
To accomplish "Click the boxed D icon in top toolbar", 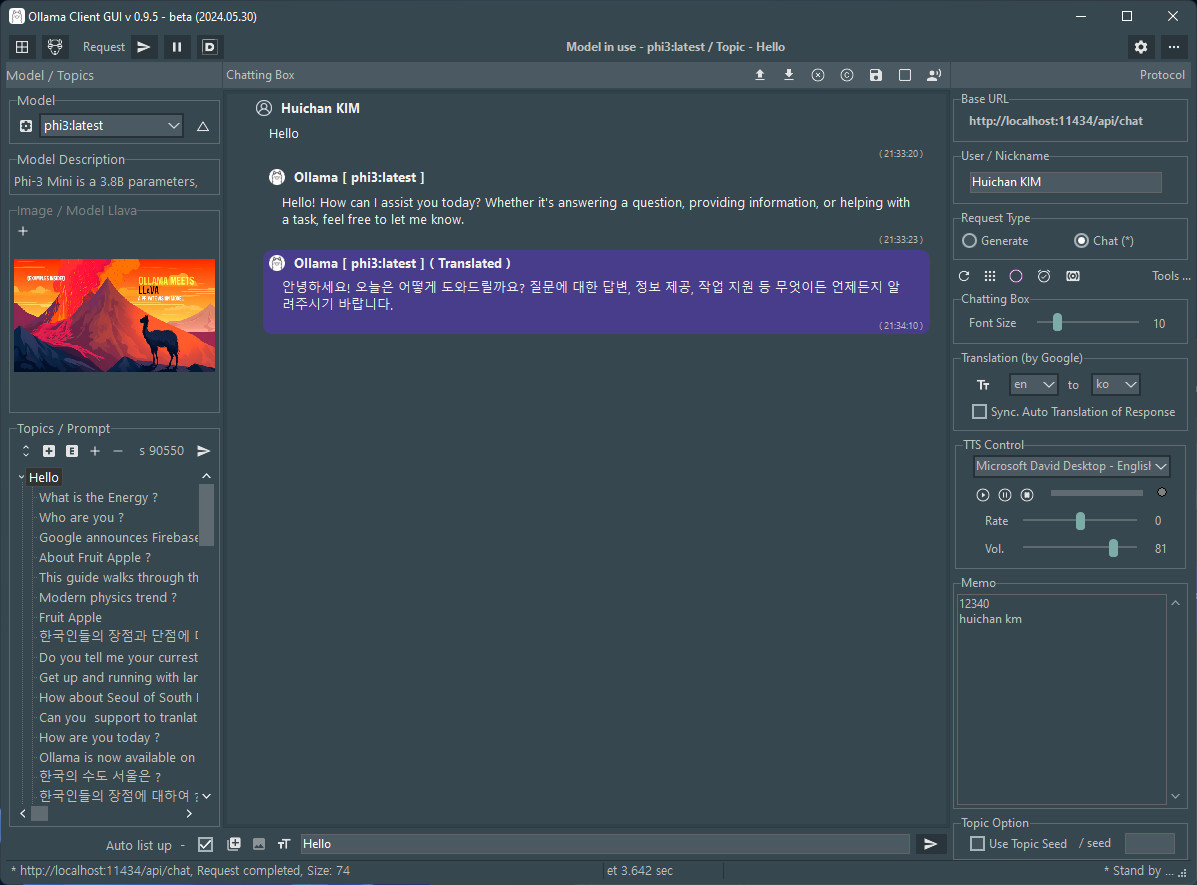I will click(x=209, y=47).
